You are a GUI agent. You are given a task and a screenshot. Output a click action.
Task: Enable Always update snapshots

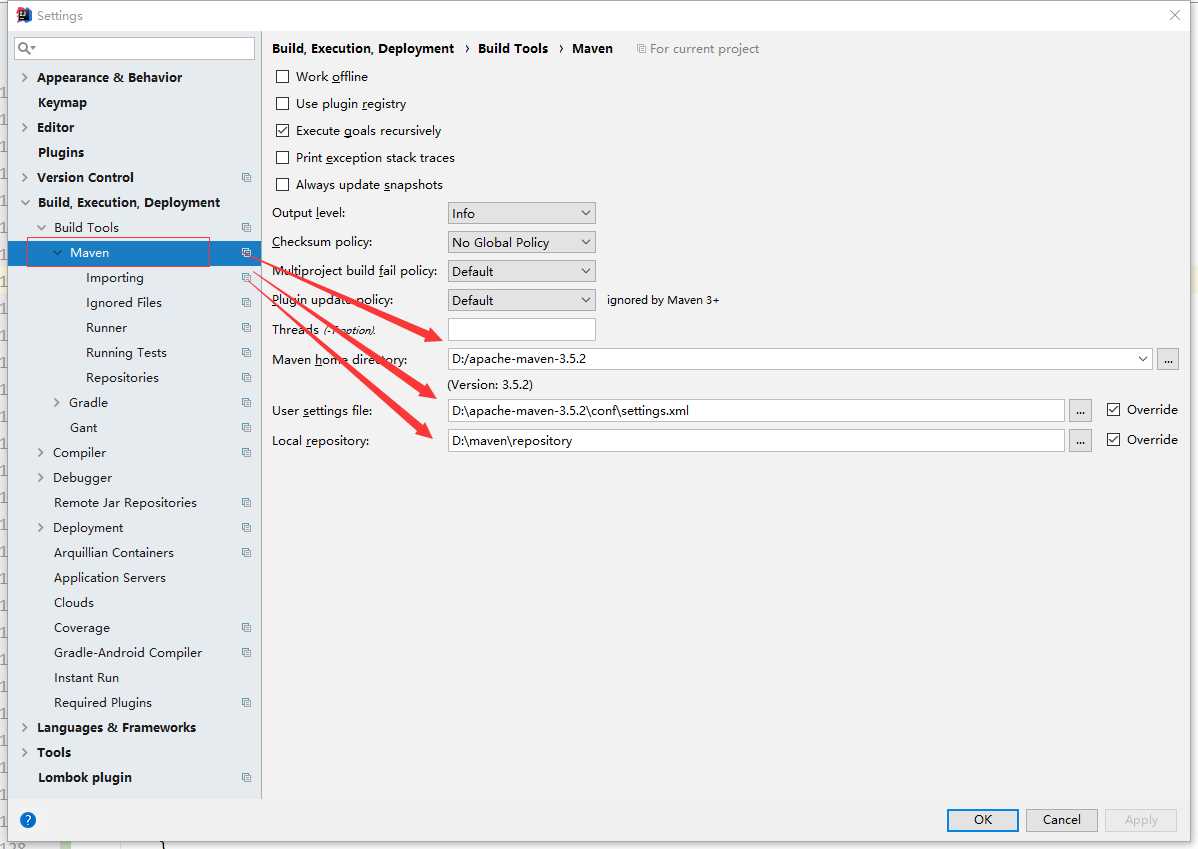pos(283,184)
